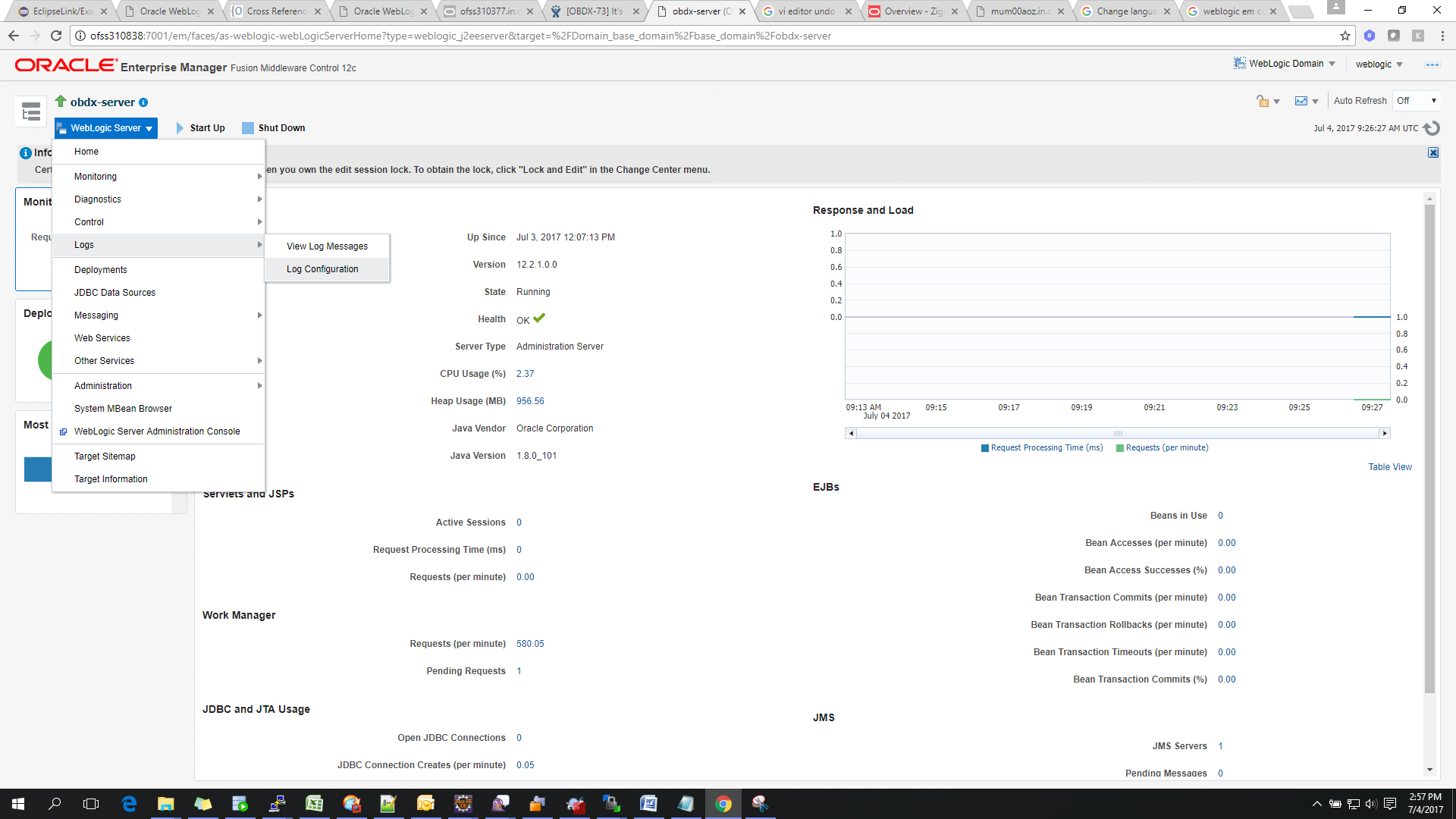Expand Monitoring submenu

click(x=158, y=177)
